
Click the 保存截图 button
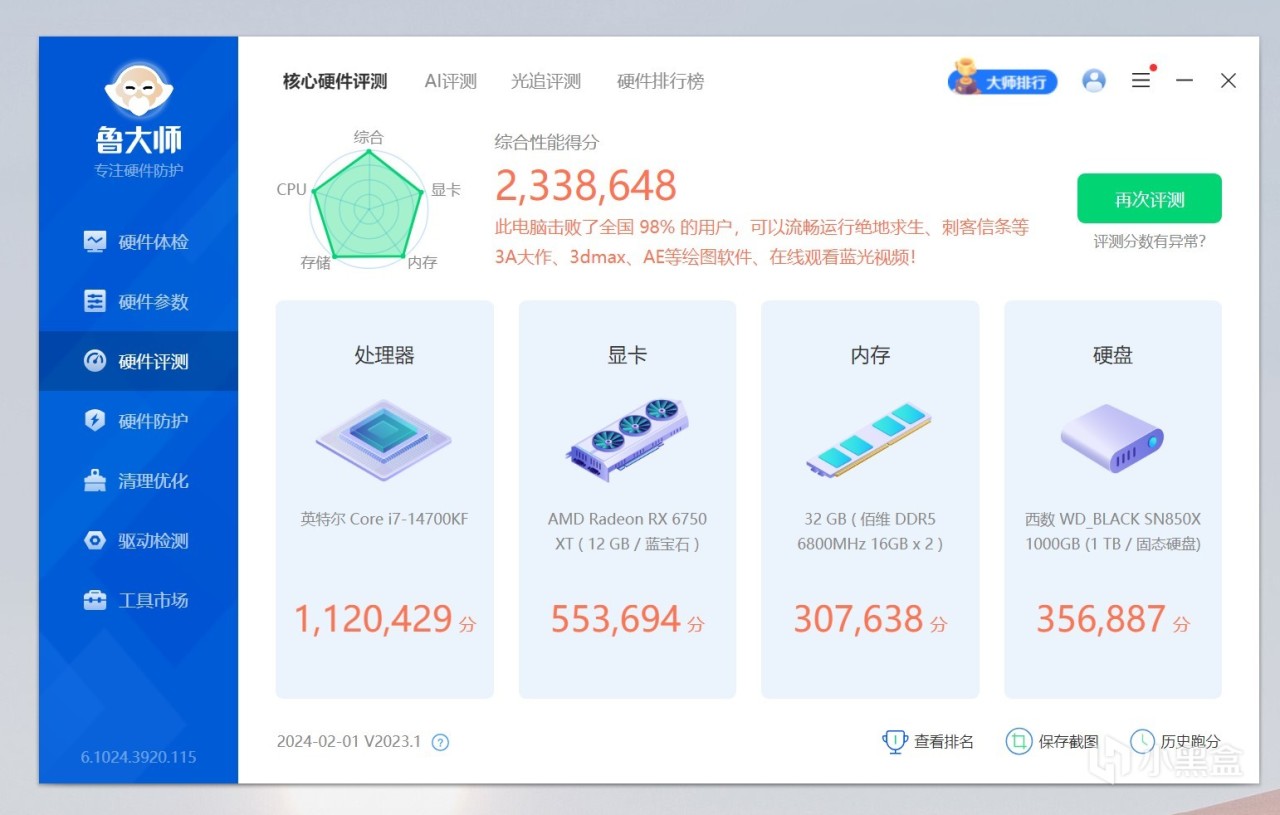tap(1052, 741)
